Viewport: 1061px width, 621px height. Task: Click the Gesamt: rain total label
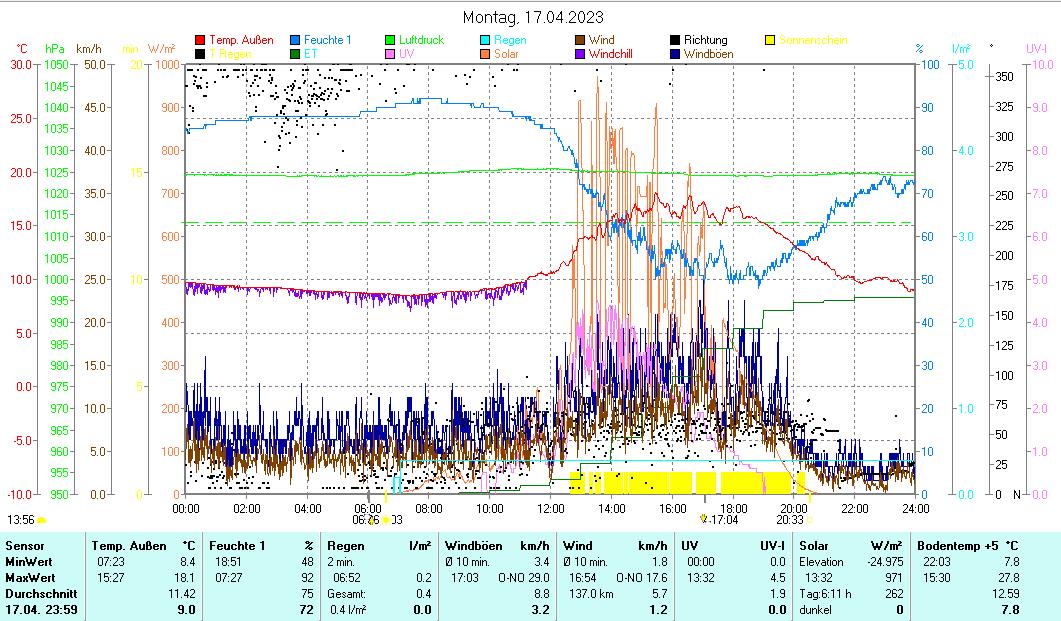[x=346, y=594]
